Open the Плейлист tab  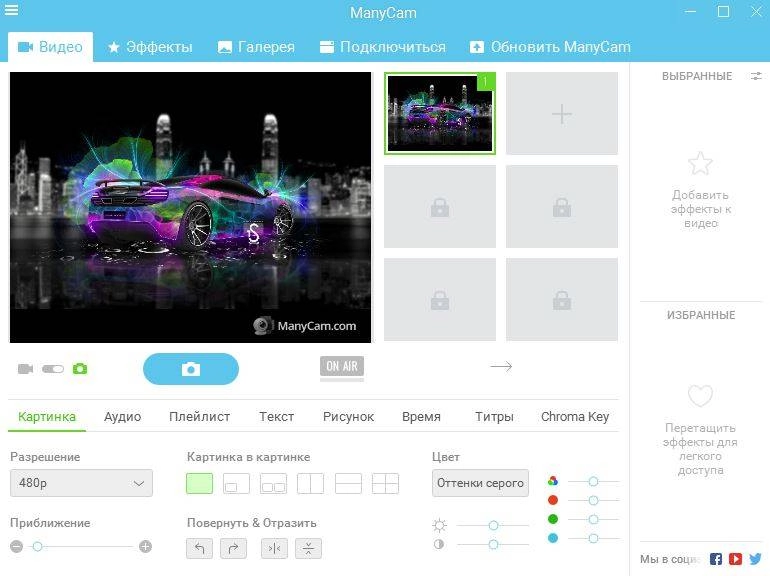pyautogui.click(x=199, y=417)
